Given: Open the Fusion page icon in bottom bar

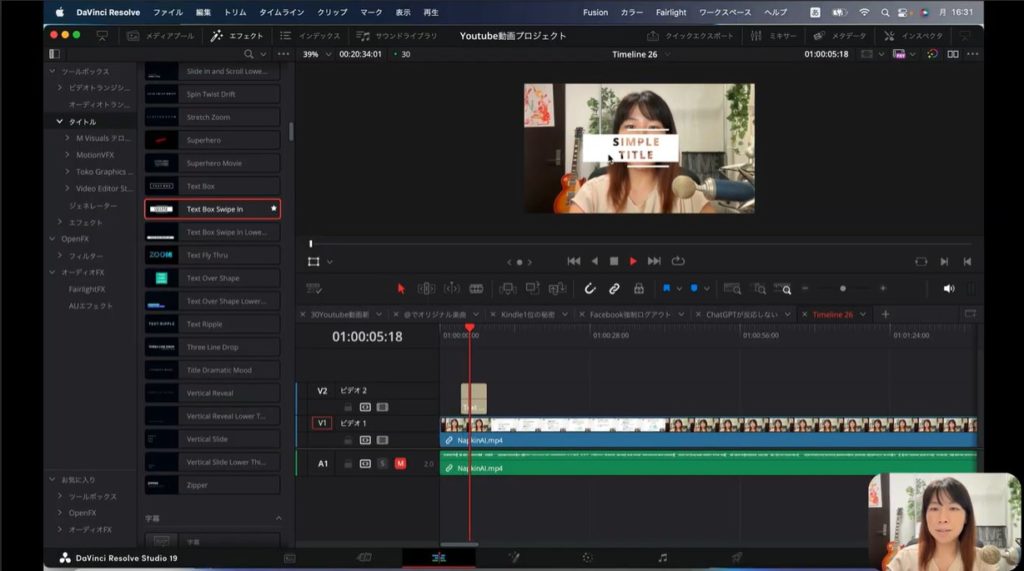Looking at the screenshot, I should pos(514,557).
